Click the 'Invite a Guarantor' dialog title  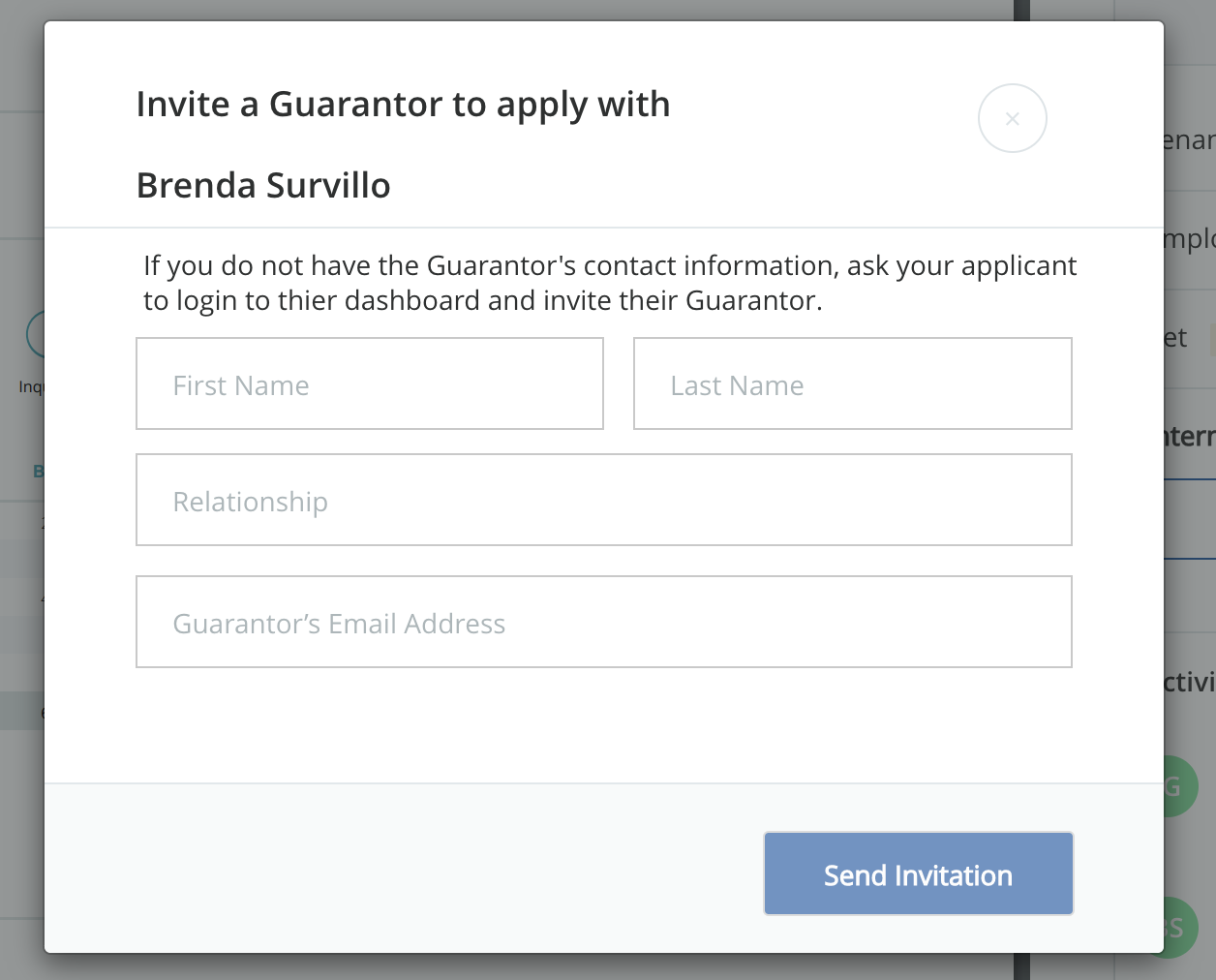click(x=403, y=105)
